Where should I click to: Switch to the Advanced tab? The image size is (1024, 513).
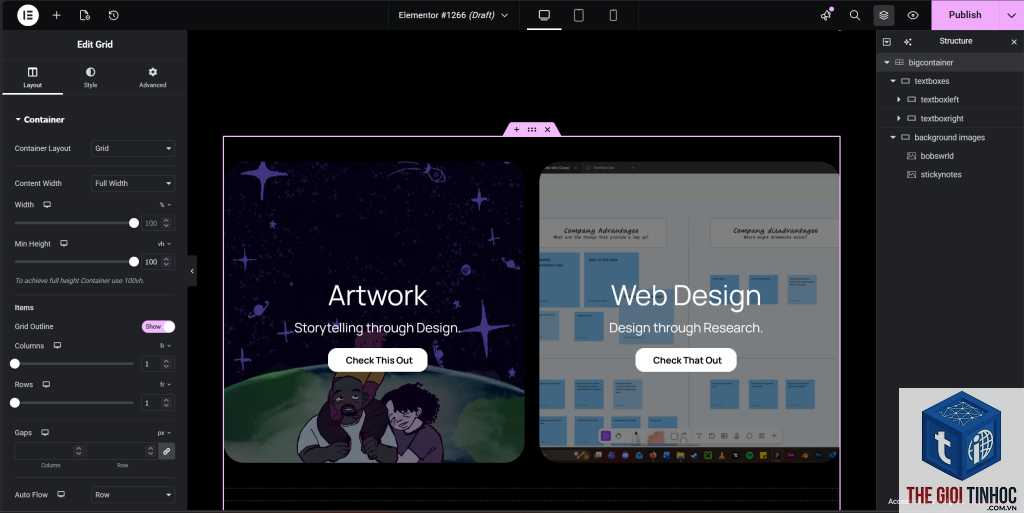[x=152, y=77]
